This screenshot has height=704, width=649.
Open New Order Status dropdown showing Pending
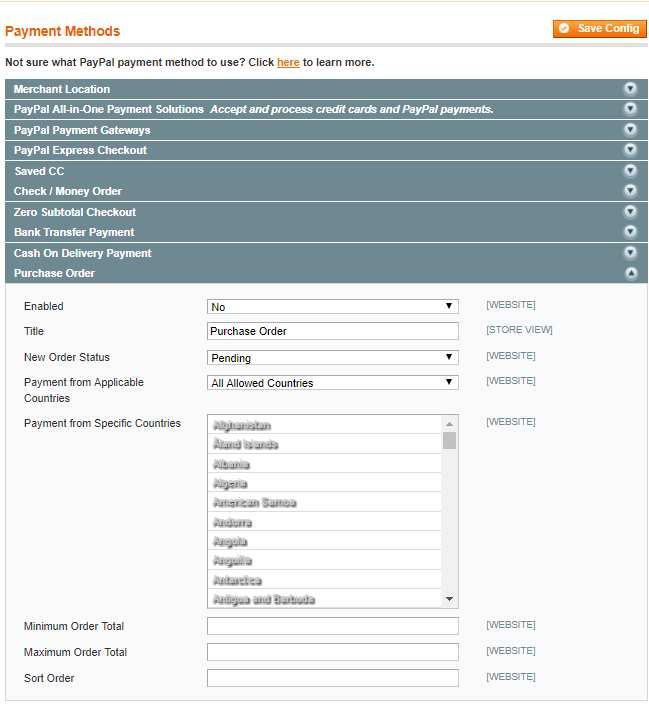click(332, 357)
